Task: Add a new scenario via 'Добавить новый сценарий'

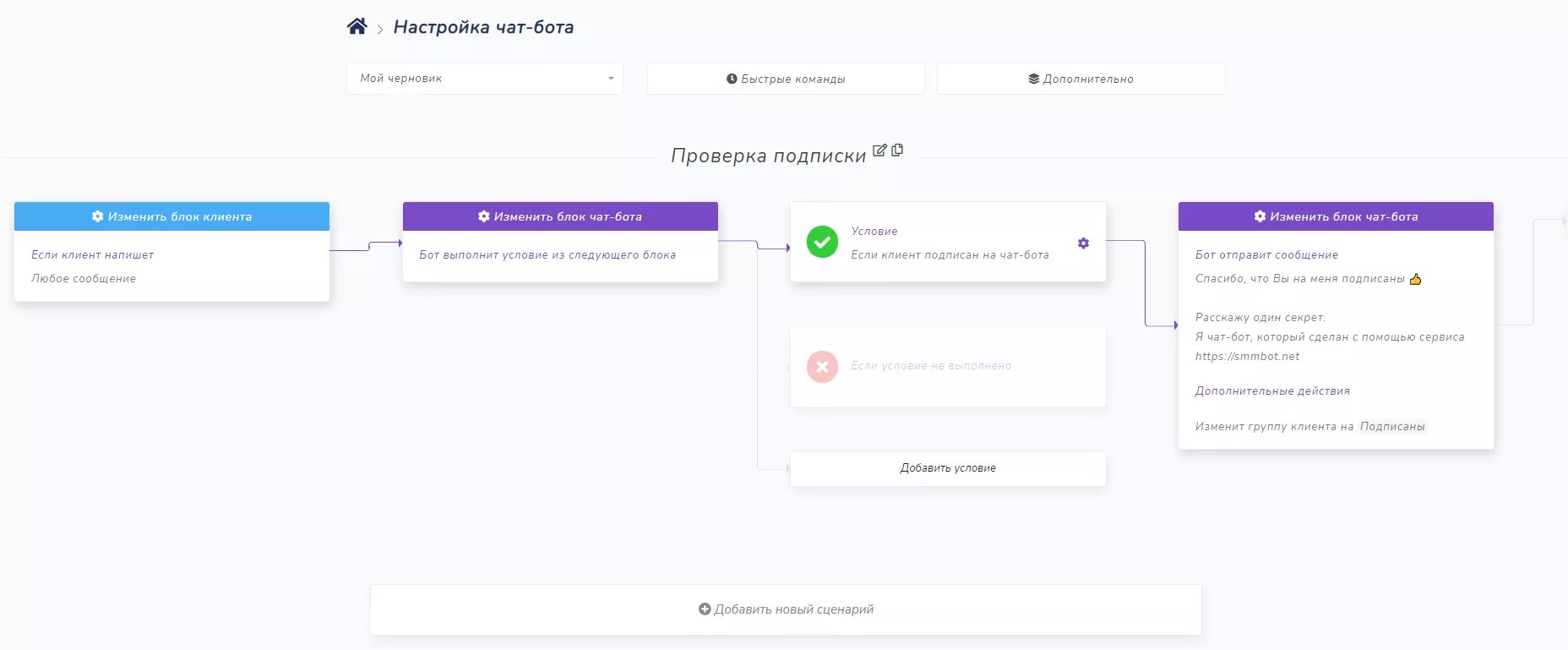Action: tap(786, 609)
